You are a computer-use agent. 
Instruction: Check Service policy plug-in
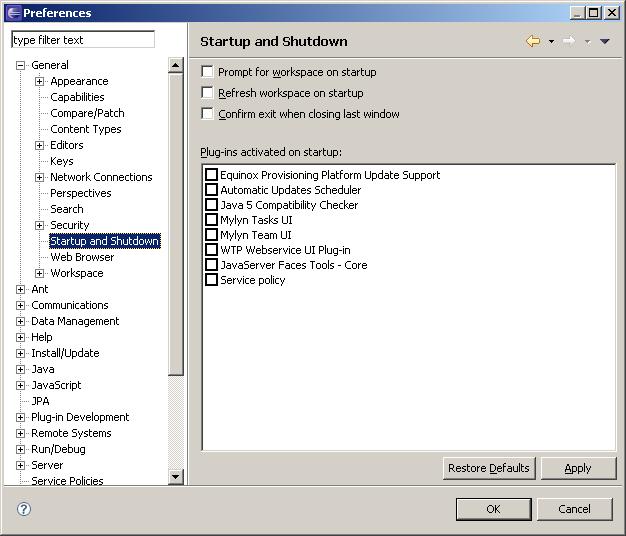coord(211,280)
